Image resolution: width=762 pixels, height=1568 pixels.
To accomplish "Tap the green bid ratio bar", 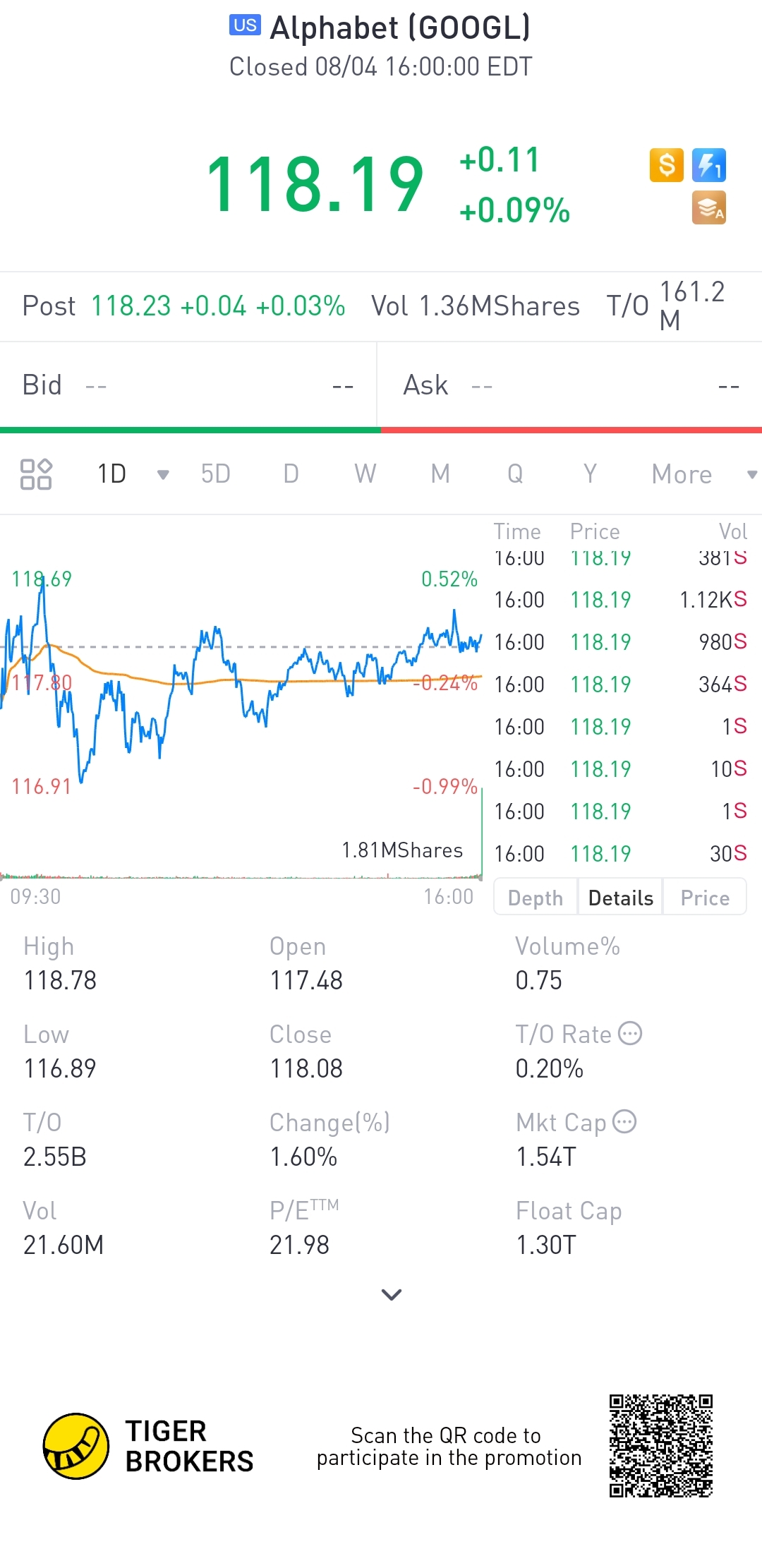I will (190, 430).
